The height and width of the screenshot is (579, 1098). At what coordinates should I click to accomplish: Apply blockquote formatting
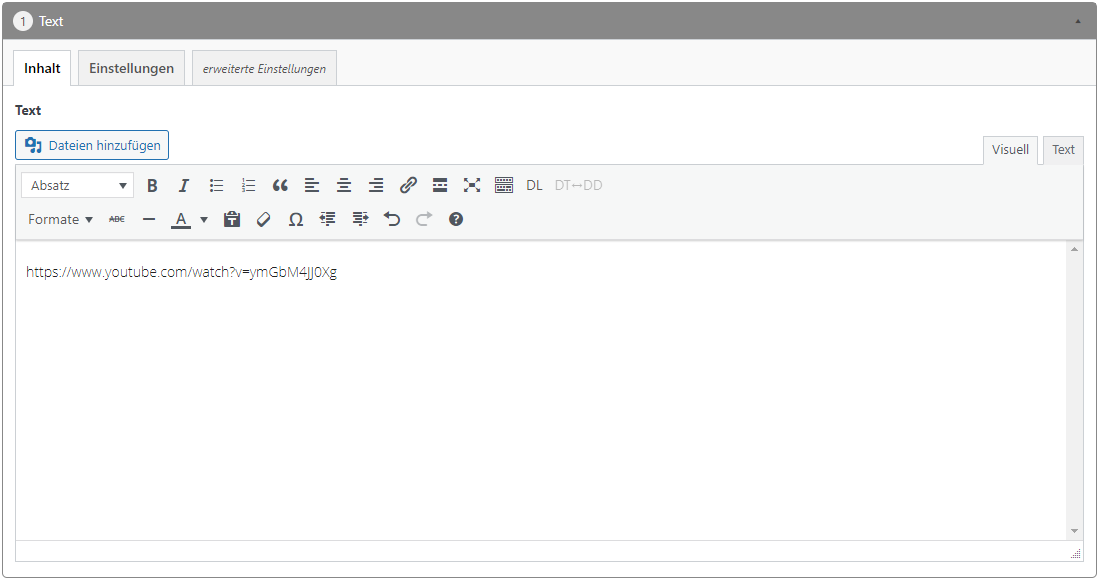click(280, 185)
